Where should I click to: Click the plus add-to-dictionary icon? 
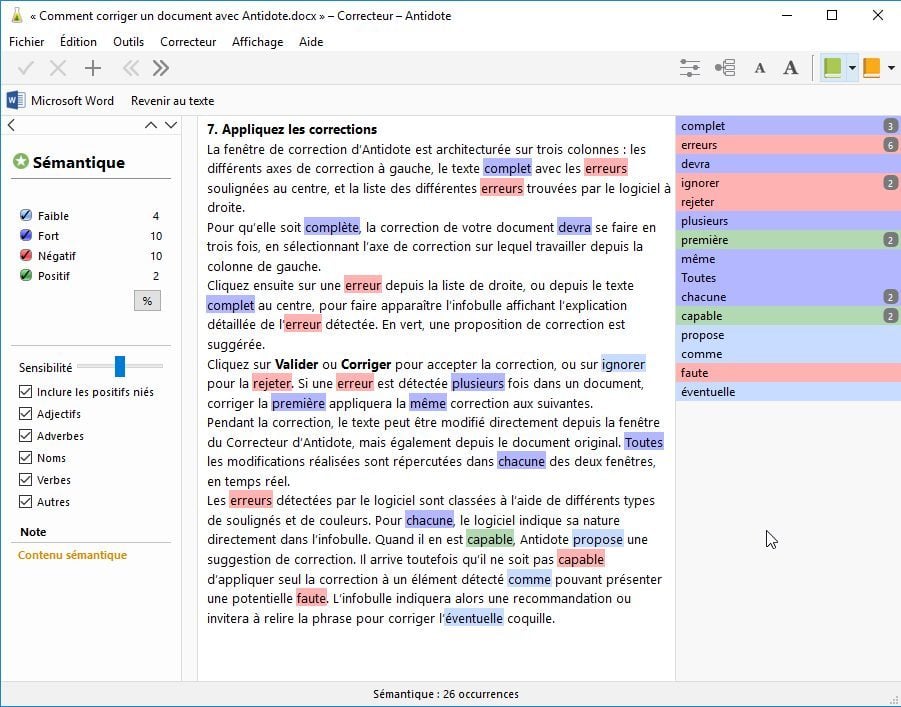tap(93, 68)
